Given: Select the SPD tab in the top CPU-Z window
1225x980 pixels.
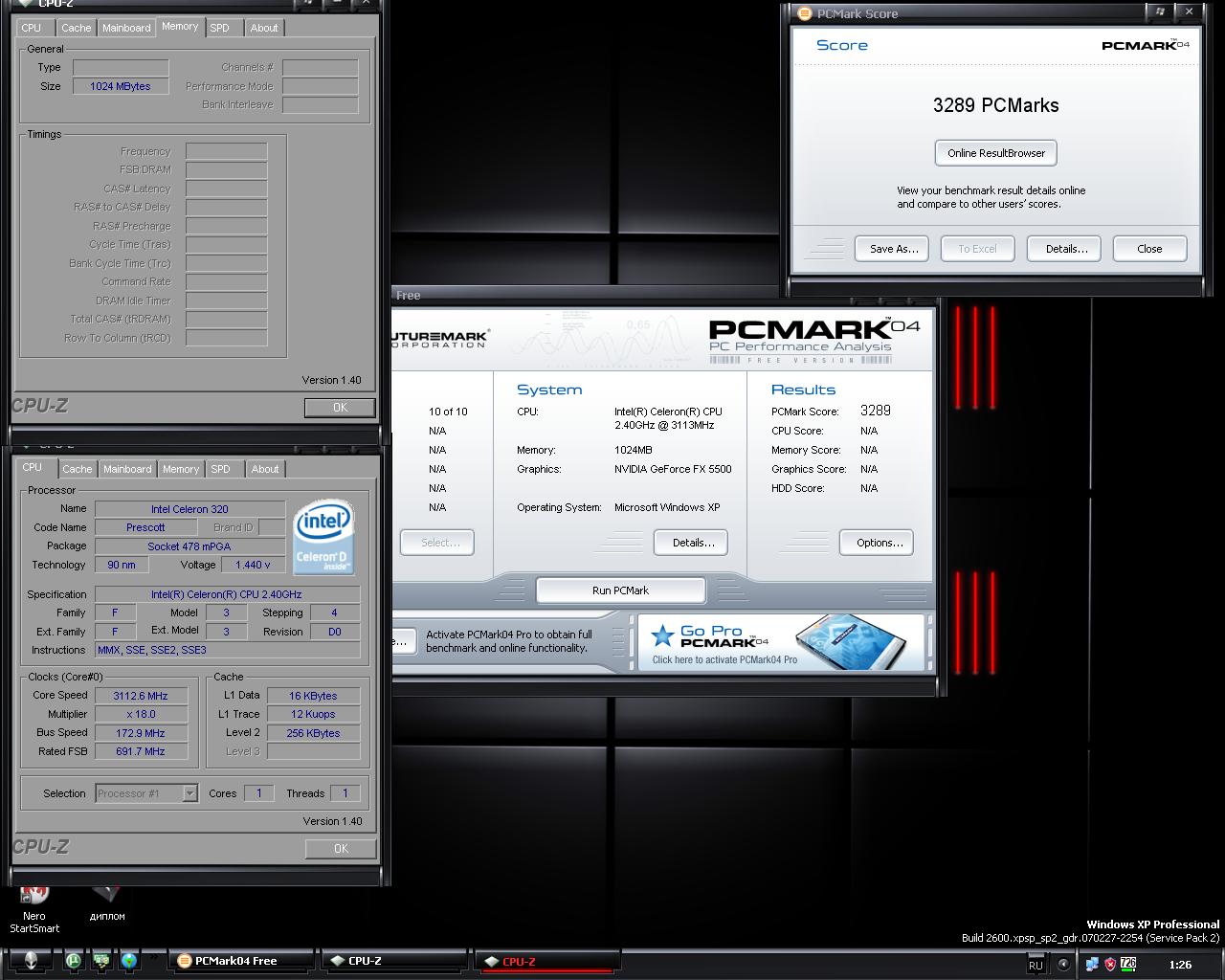Looking at the screenshot, I should tap(219, 28).
